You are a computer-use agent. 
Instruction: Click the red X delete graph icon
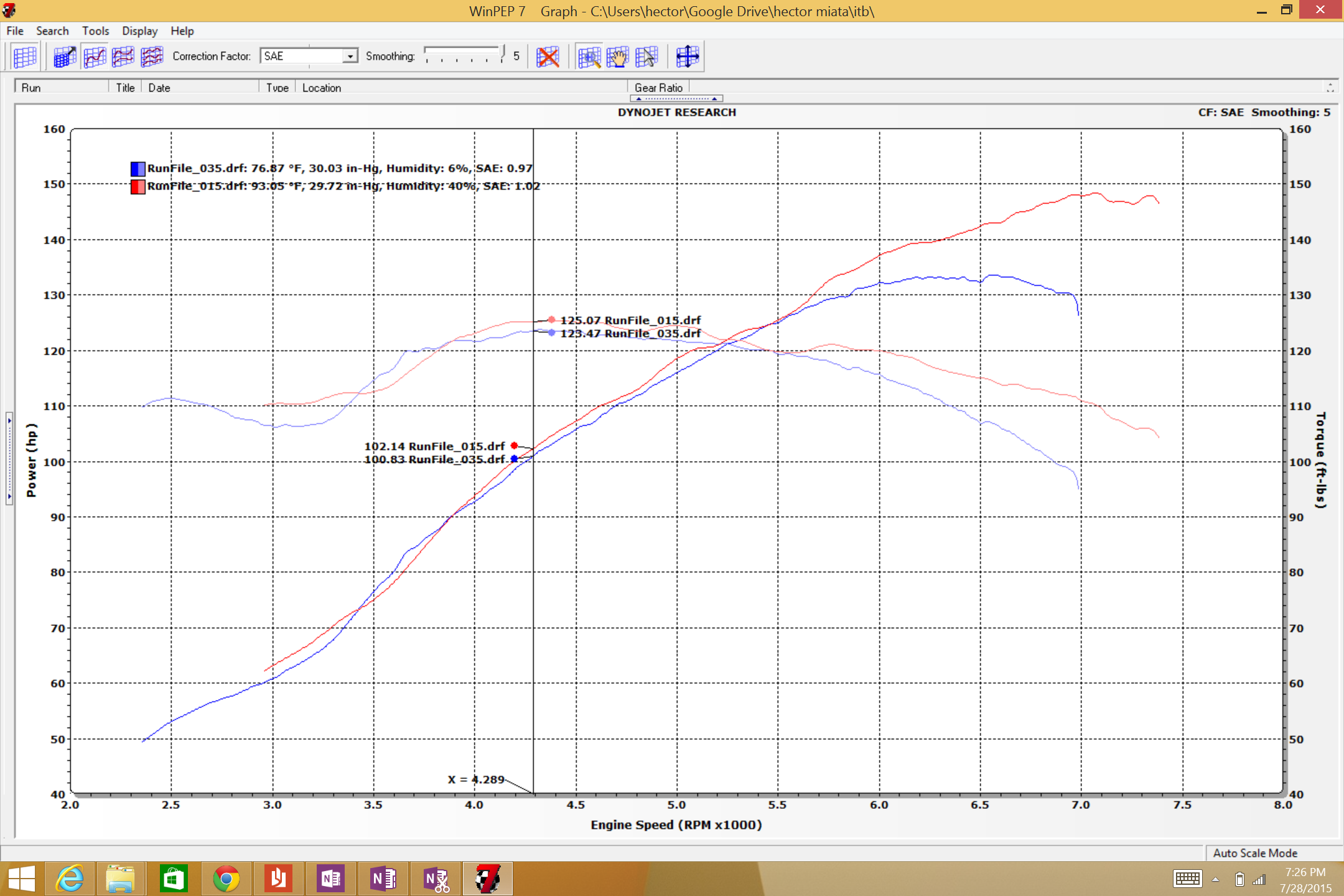pyautogui.click(x=548, y=57)
